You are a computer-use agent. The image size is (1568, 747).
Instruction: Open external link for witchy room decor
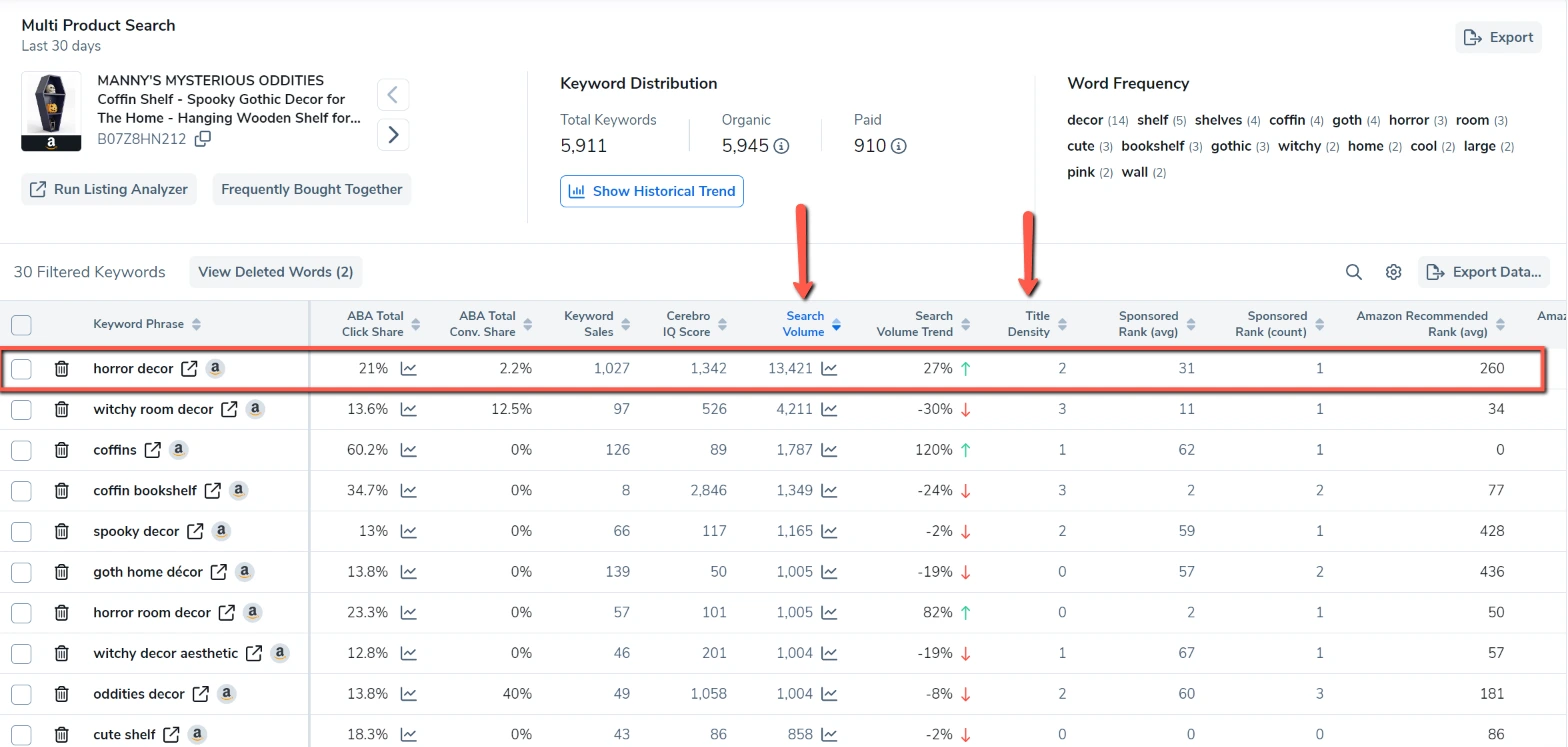(229, 409)
